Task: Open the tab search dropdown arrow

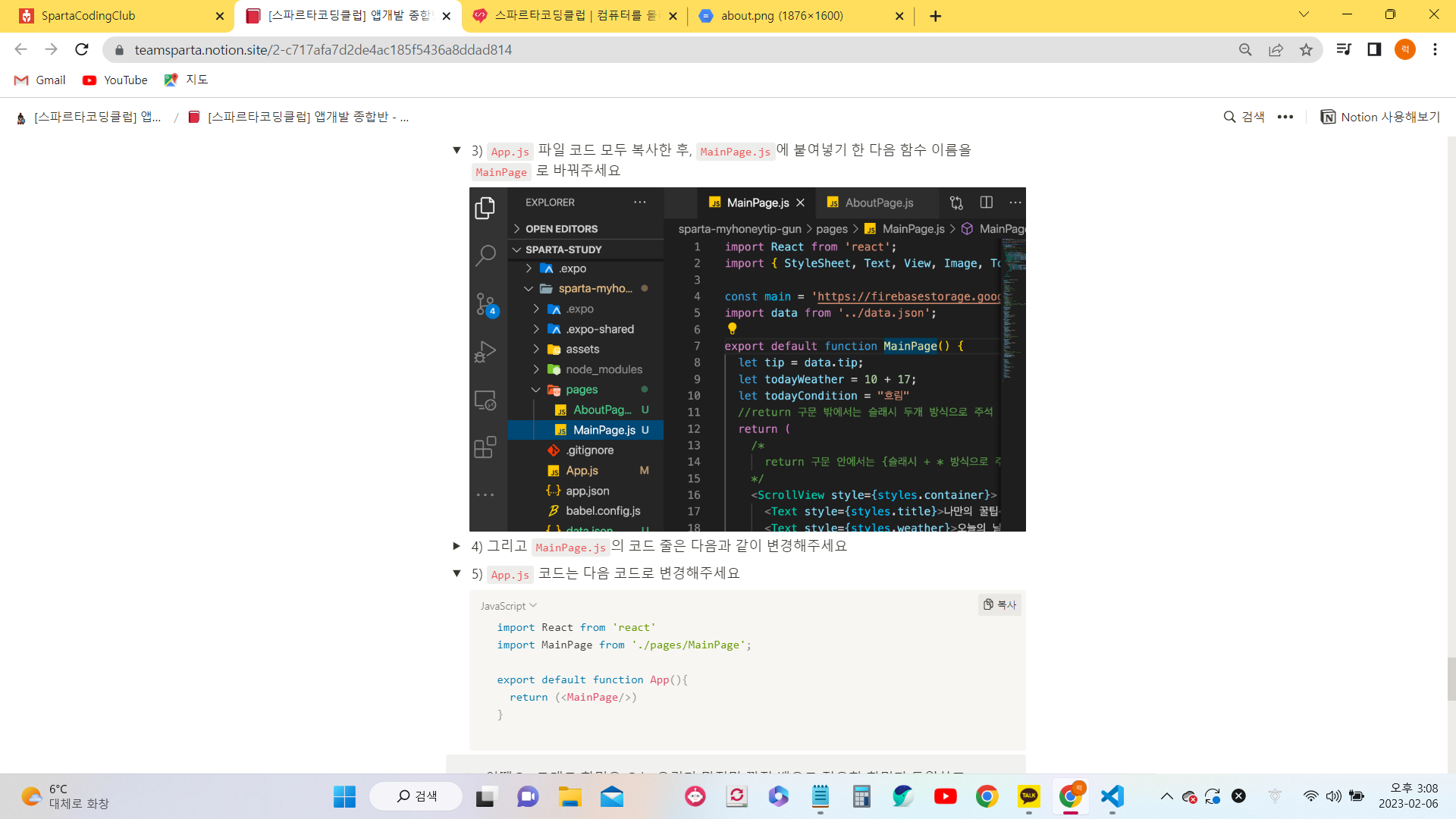Action: (x=1304, y=14)
